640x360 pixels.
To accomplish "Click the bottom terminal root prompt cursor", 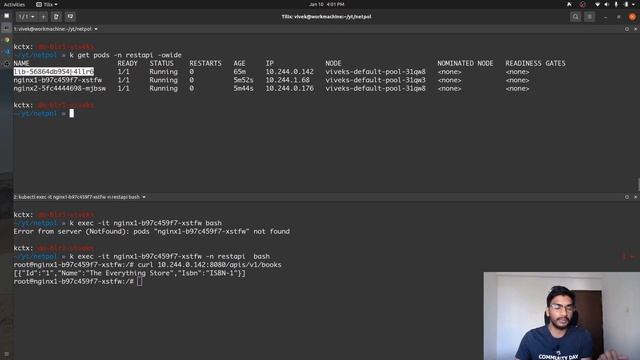I will coord(140,282).
